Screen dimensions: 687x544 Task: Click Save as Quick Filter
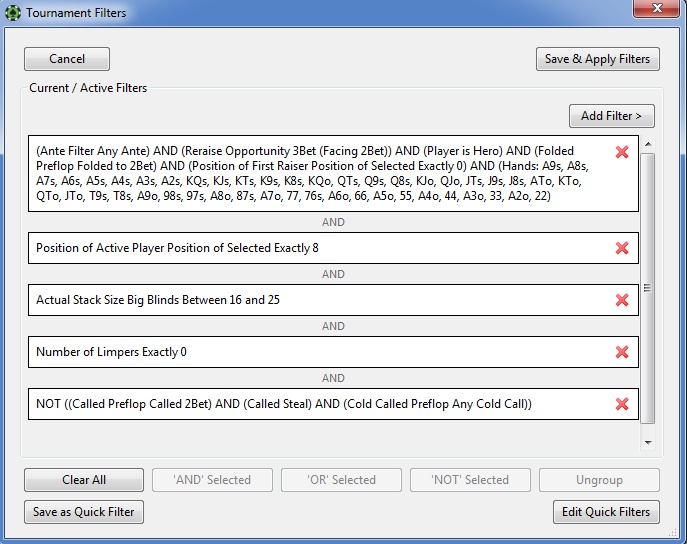click(84, 512)
